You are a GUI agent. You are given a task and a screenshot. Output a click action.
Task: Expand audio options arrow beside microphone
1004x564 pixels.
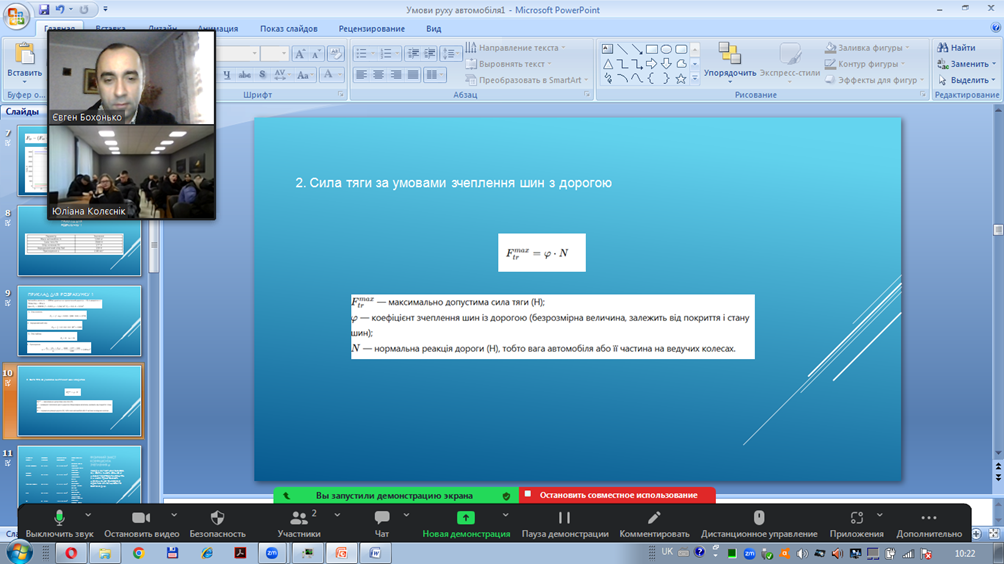pos(88,516)
